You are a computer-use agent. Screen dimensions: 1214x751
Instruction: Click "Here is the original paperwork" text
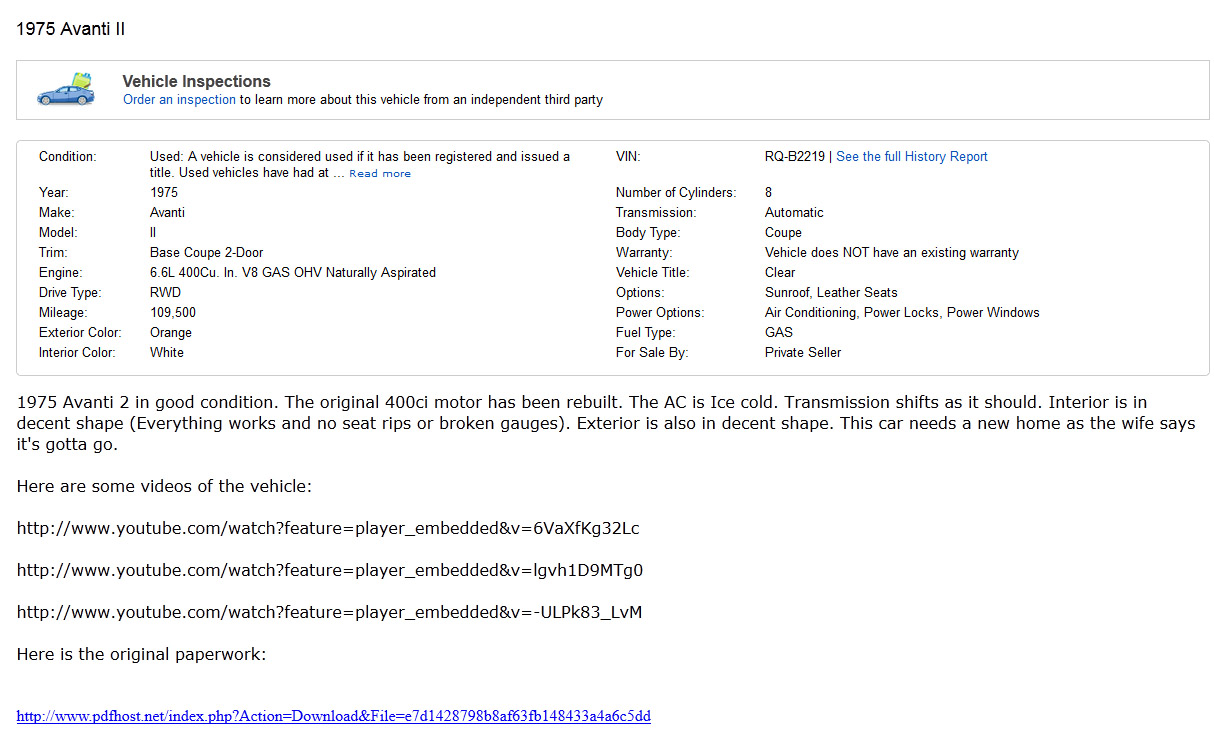[x=141, y=655]
